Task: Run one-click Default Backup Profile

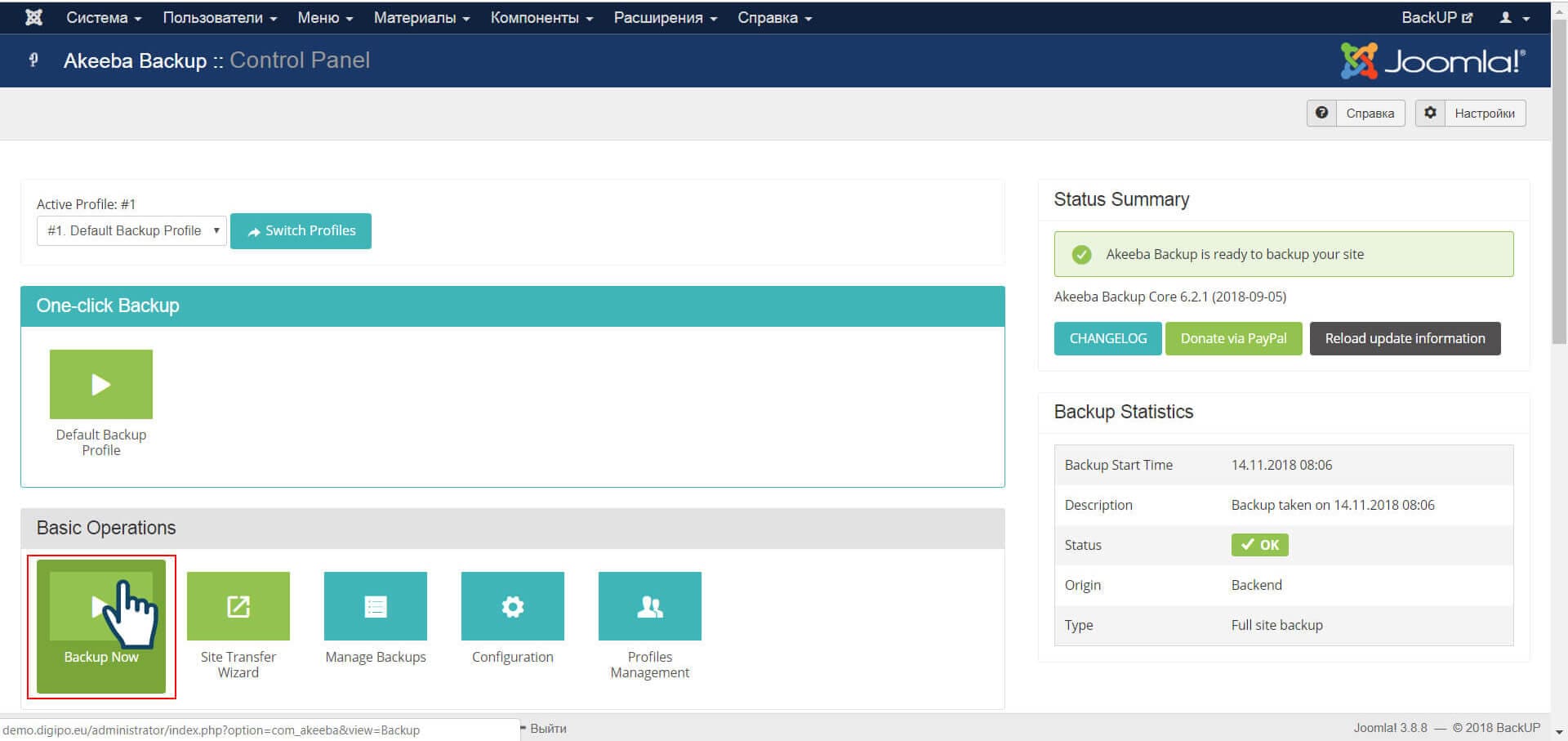Action: pos(100,384)
